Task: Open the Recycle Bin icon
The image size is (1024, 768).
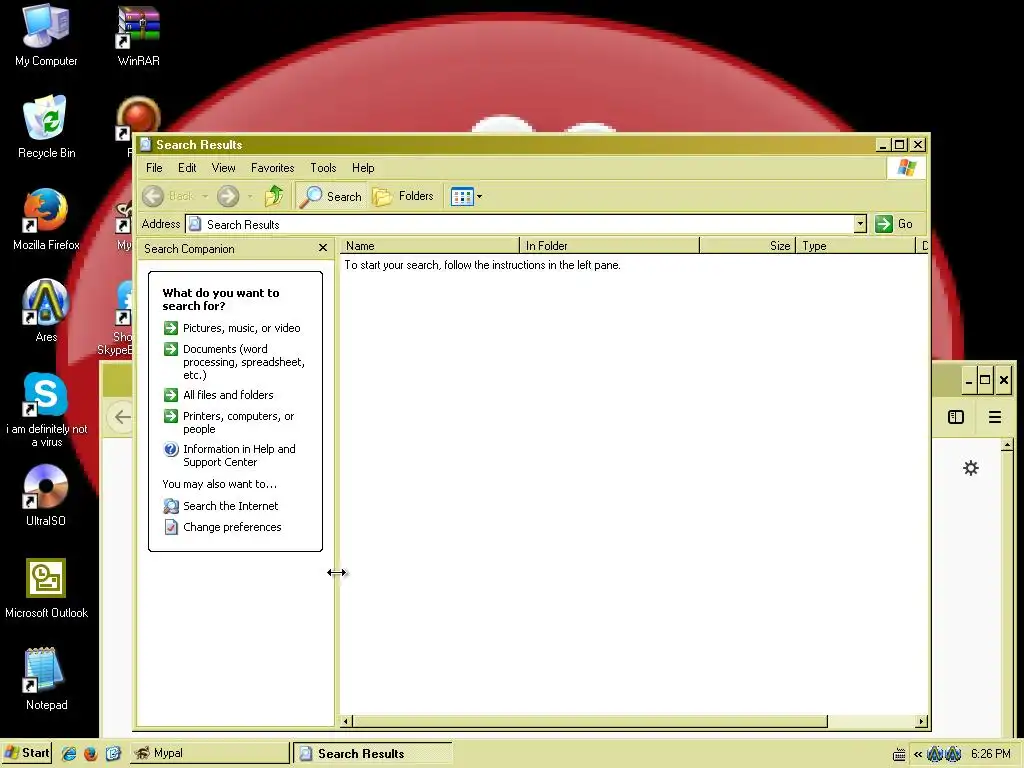Action: point(46,127)
